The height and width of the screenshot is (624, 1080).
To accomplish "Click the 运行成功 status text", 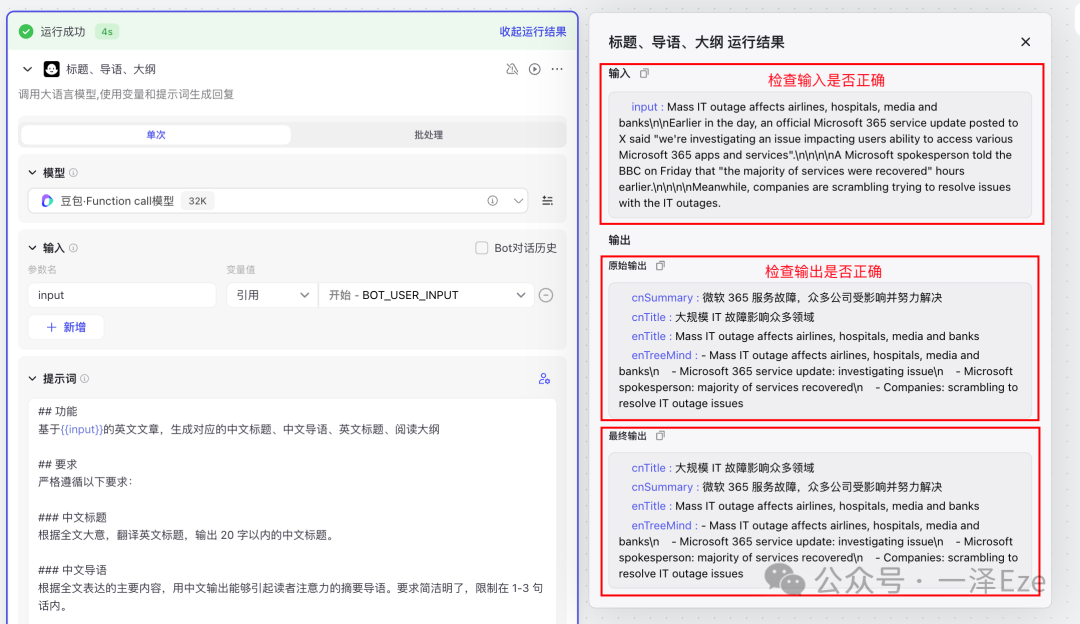I will 63,32.
